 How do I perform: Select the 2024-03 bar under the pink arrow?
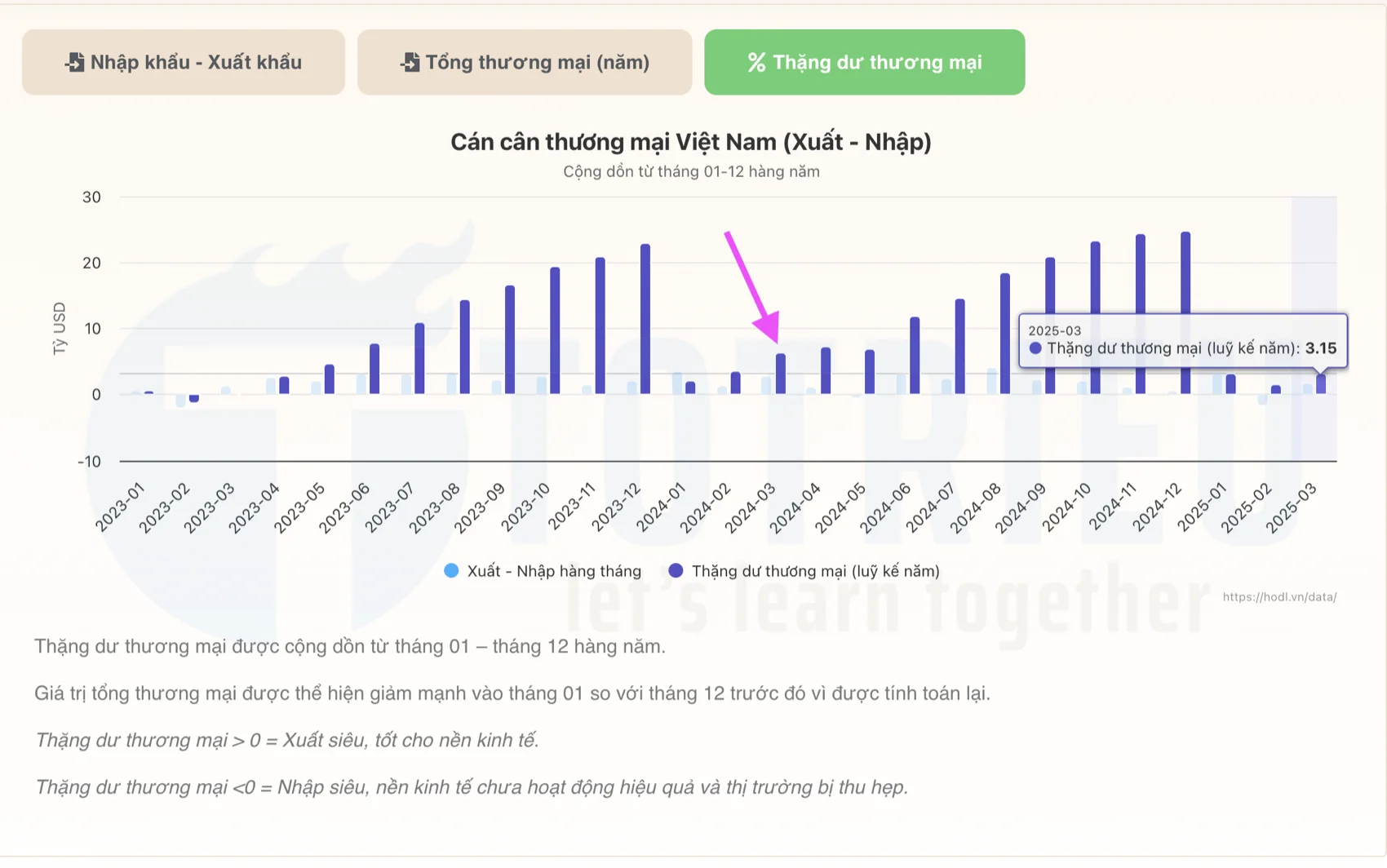(x=781, y=374)
